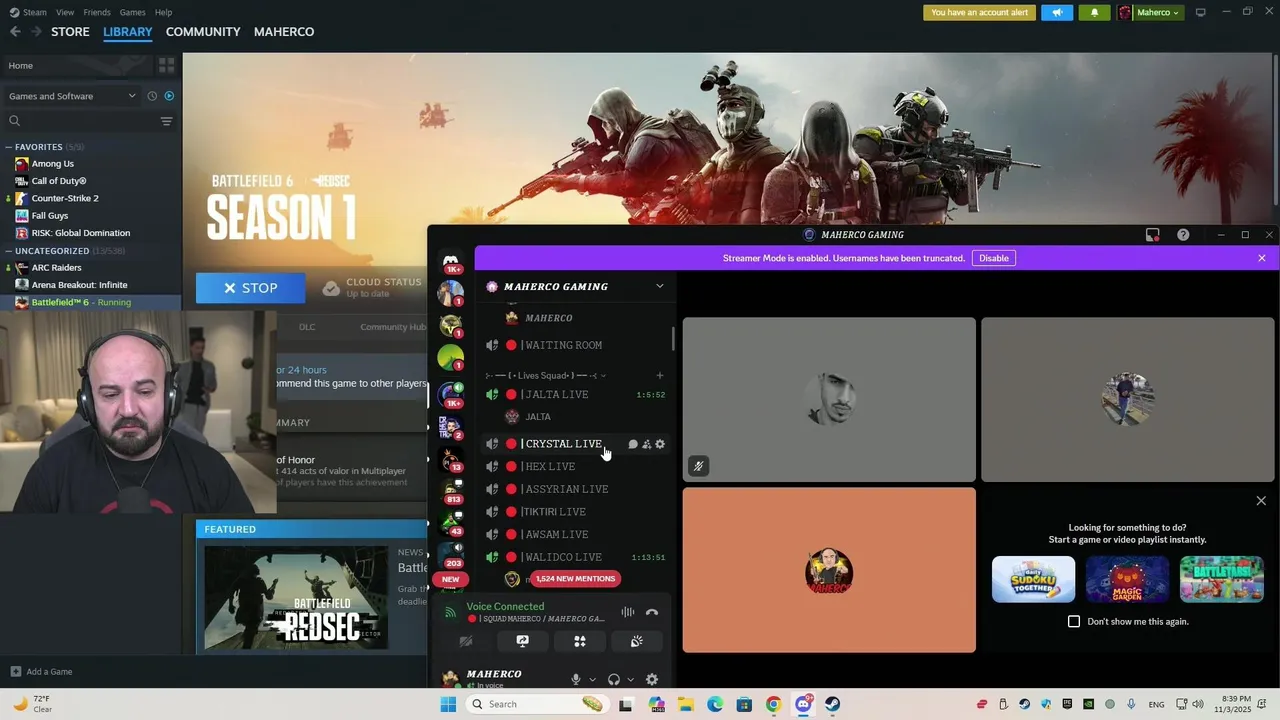Toggle Discord camera on
This screenshot has width=1280, height=720.
coord(465,641)
